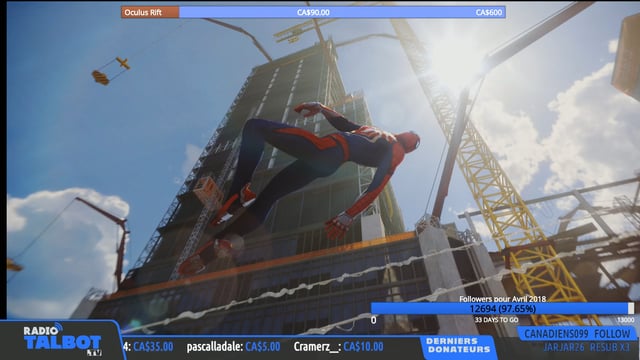The image size is (640, 360).
Task: Click the orange crate on the building scaffold
Action: (207, 191)
